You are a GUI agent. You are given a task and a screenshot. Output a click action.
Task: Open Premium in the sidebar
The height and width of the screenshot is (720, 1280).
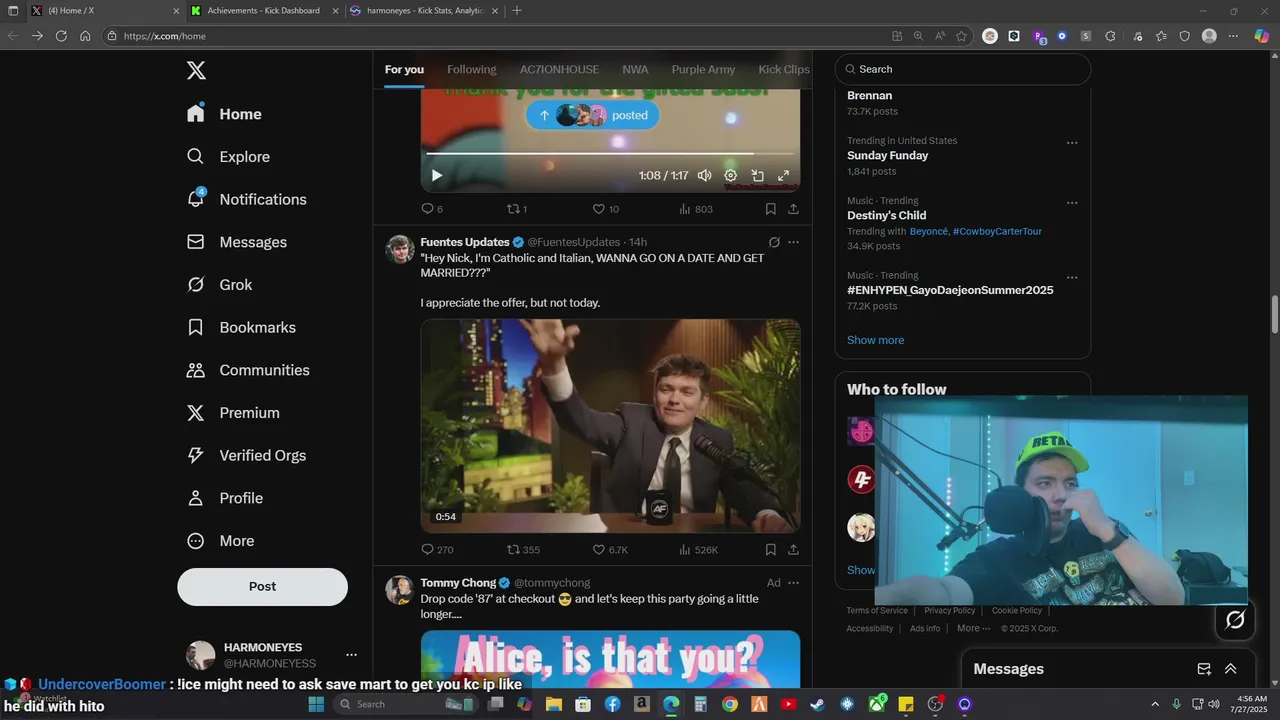tap(234, 413)
